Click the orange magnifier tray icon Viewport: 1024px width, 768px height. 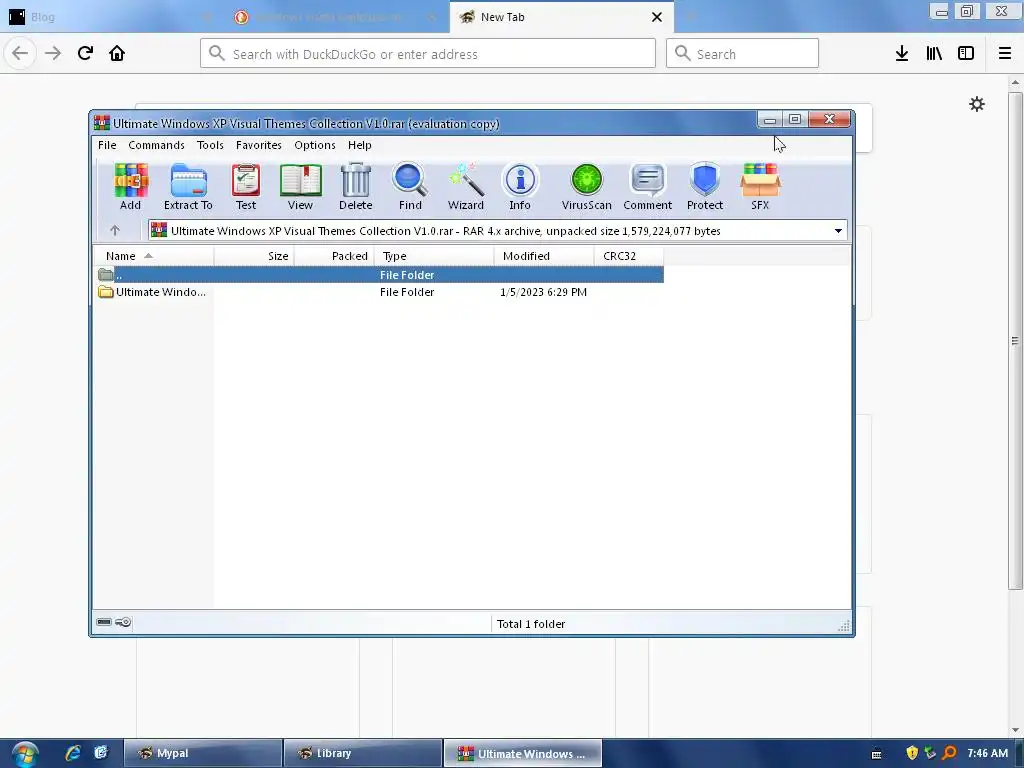[x=949, y=753]
